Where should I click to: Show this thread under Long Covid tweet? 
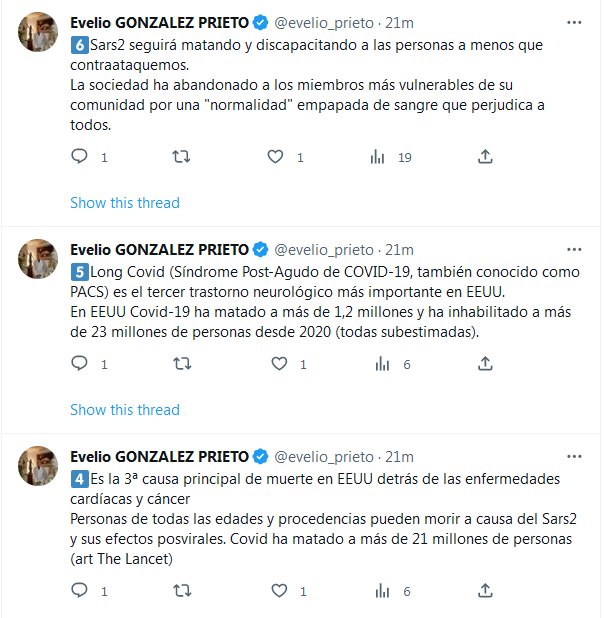(125, 410)
